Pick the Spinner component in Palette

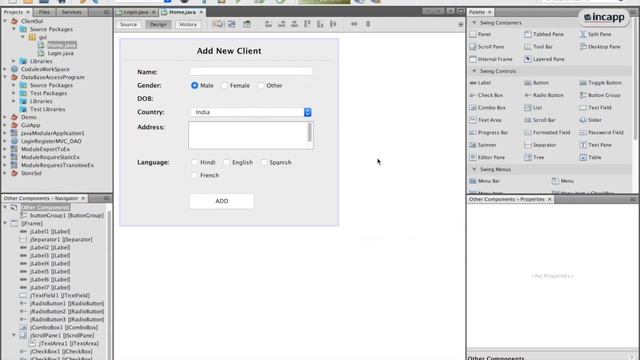tap(483, 145)
